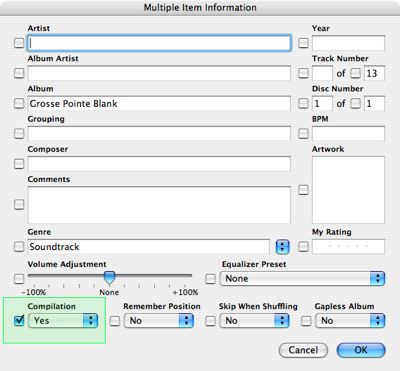400x371 pixels.
Task: Click the first Track Number field
Action: point(322,73)
